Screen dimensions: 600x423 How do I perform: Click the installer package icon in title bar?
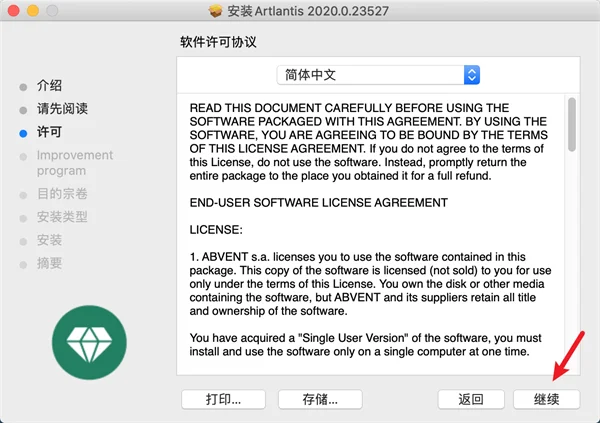[x=215, y=11]
